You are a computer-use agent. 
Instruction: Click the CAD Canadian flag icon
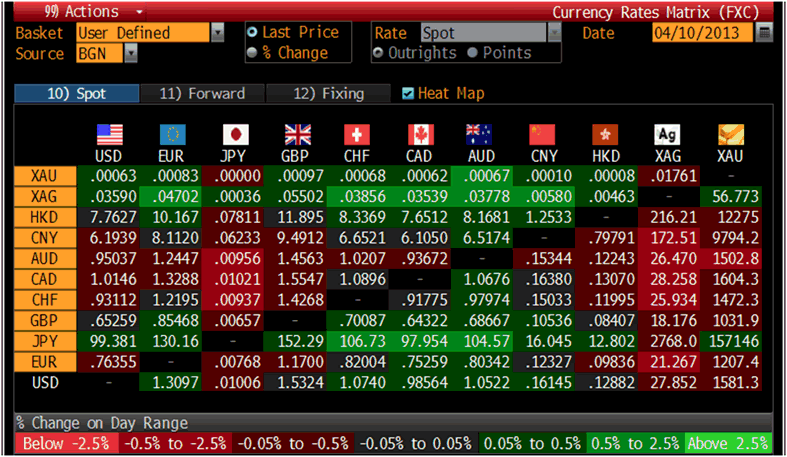[420, 135]
